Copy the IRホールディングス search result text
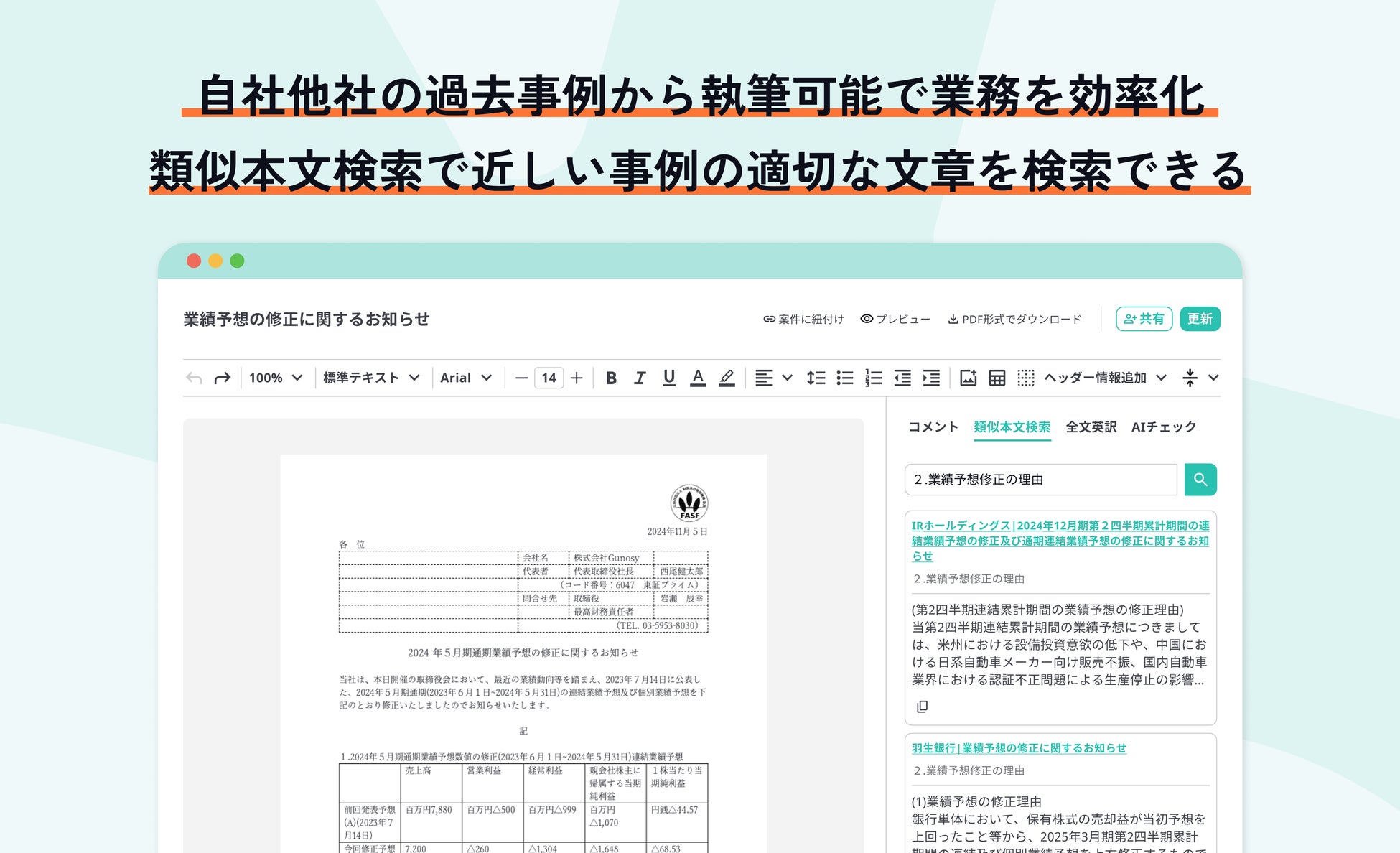1400x853 pixels. 923,707
